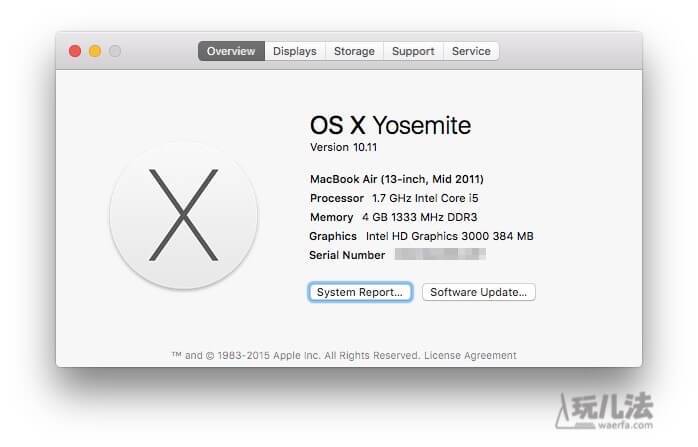The width and height of the screenshot is (698, 447).
Task: Select the Support tab
Action: click(413, 51)
